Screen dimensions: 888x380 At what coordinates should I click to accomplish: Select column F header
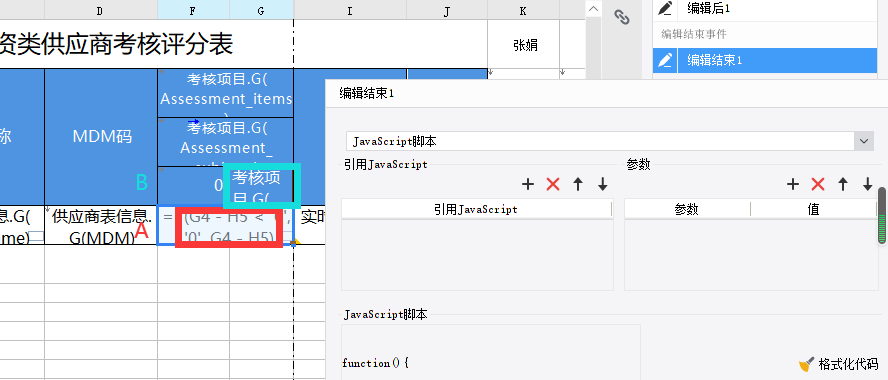pyautogui.click(x=193, y=10)
